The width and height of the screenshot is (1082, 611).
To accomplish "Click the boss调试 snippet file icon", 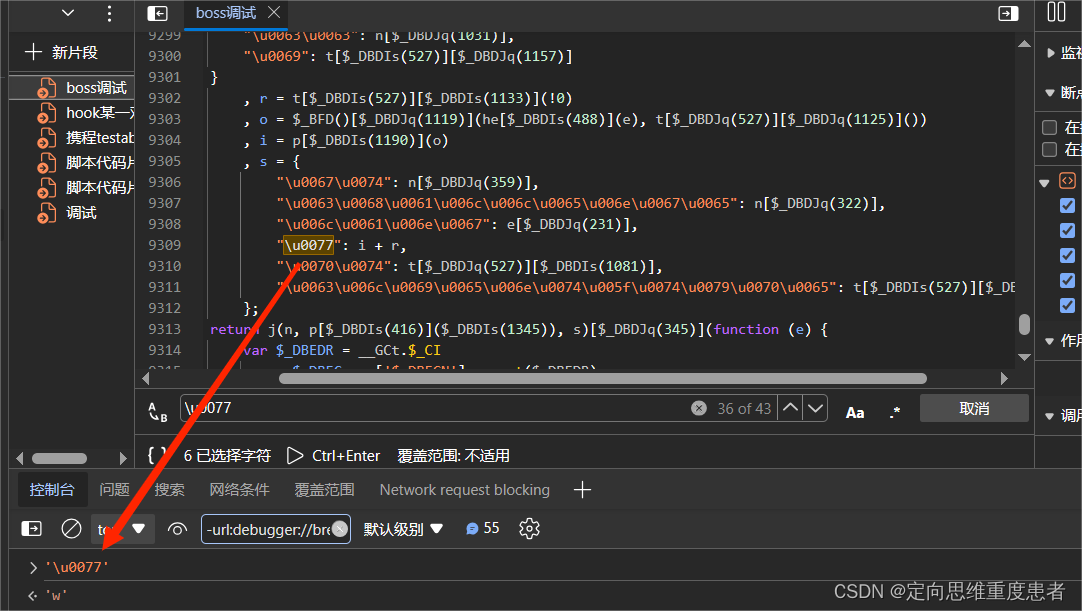I will point(46,88).
